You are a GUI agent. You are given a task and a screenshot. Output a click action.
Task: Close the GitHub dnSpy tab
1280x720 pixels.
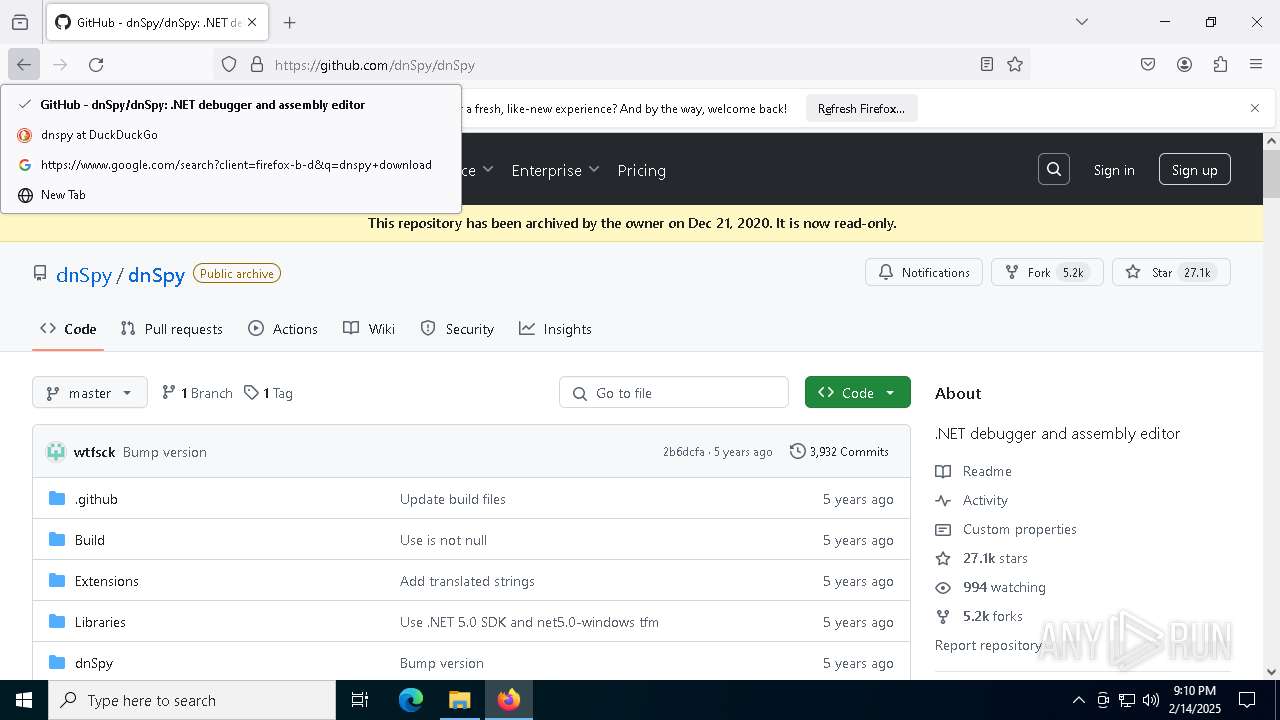tap(253, 22)
